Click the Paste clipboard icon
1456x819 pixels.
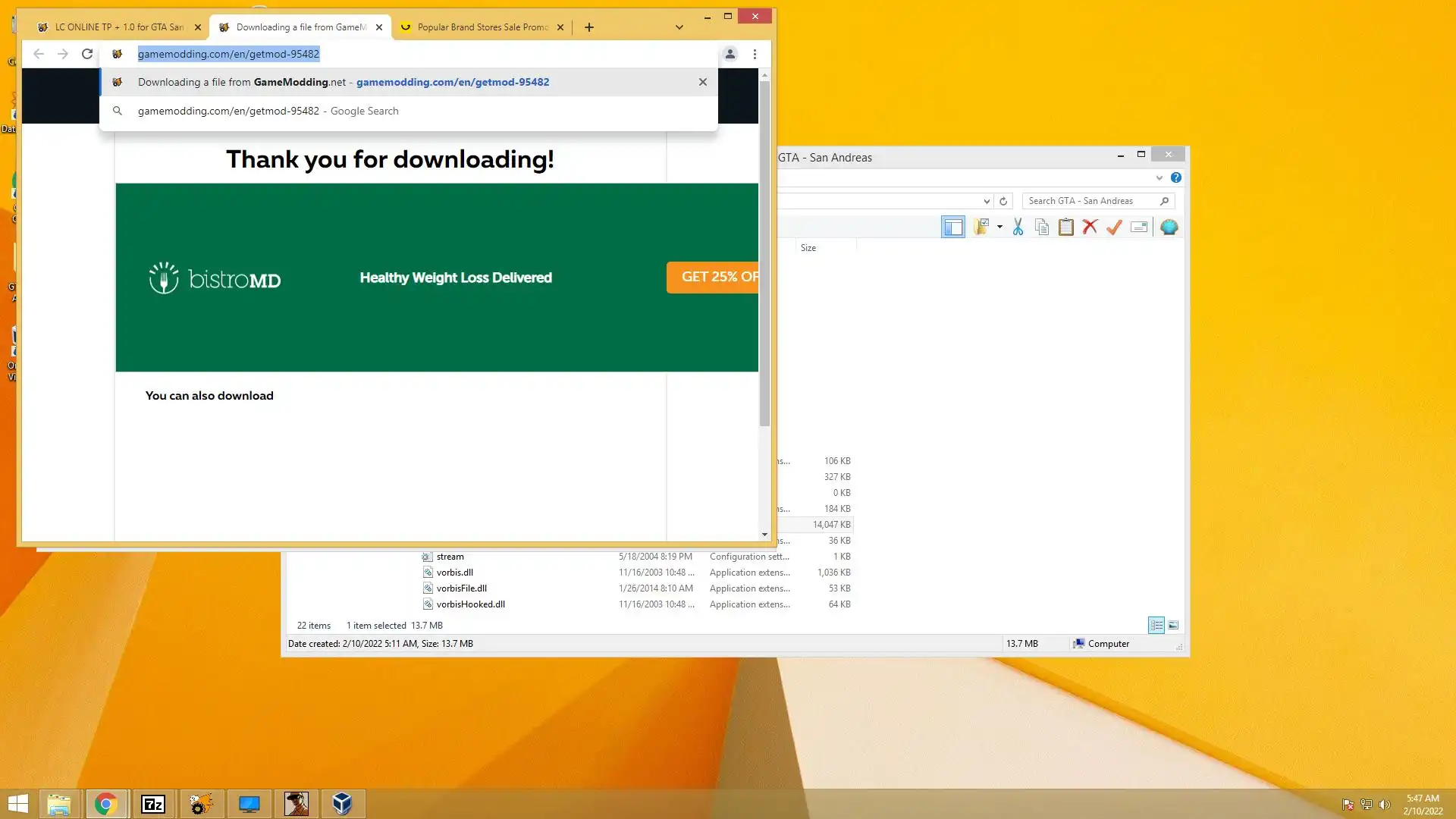tap(1065, 227)
